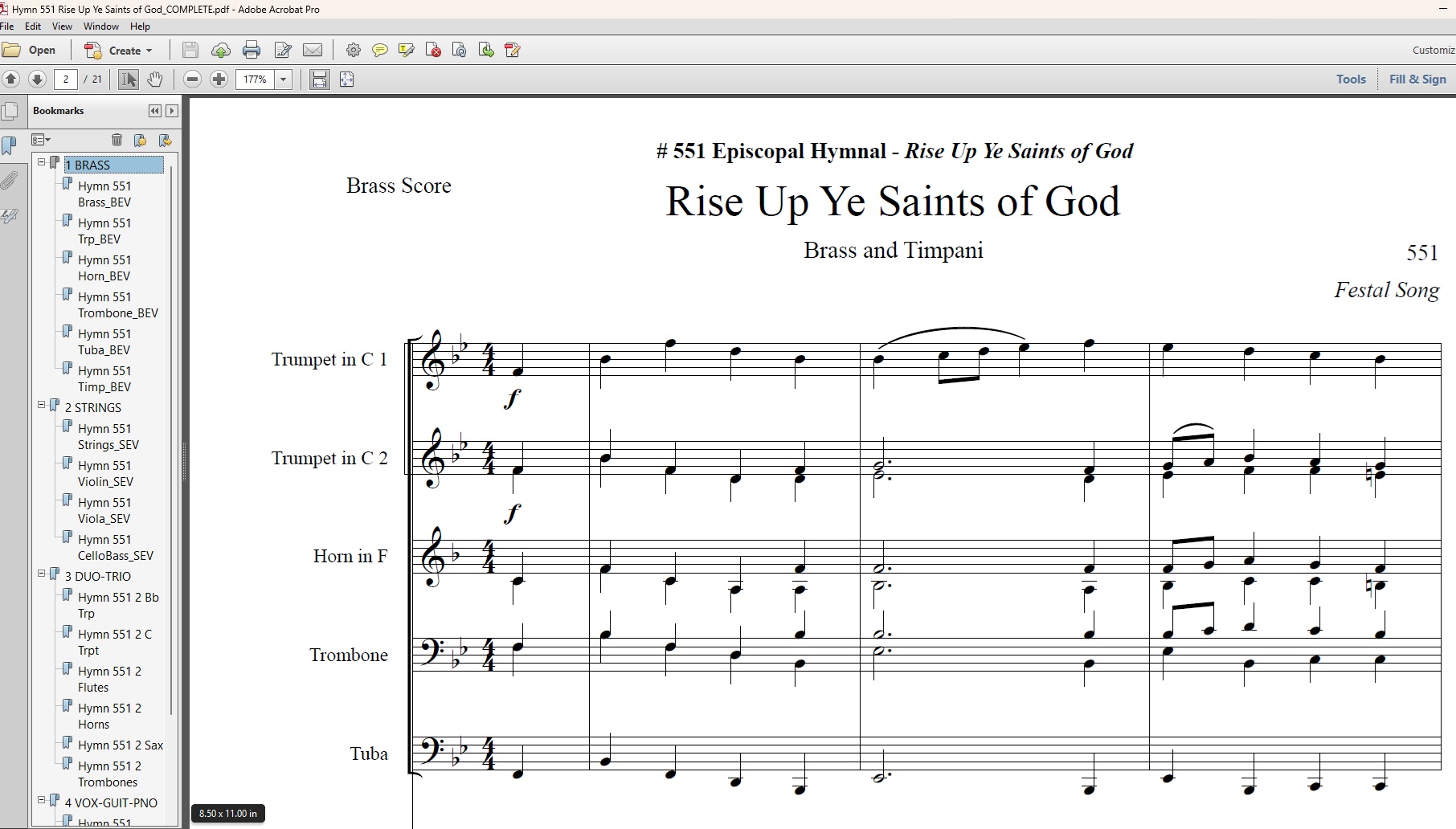Open the zoom percentage dropdown
Image resolution: width=1456 pixels, height=829 pixels.
tap(283, 80)
